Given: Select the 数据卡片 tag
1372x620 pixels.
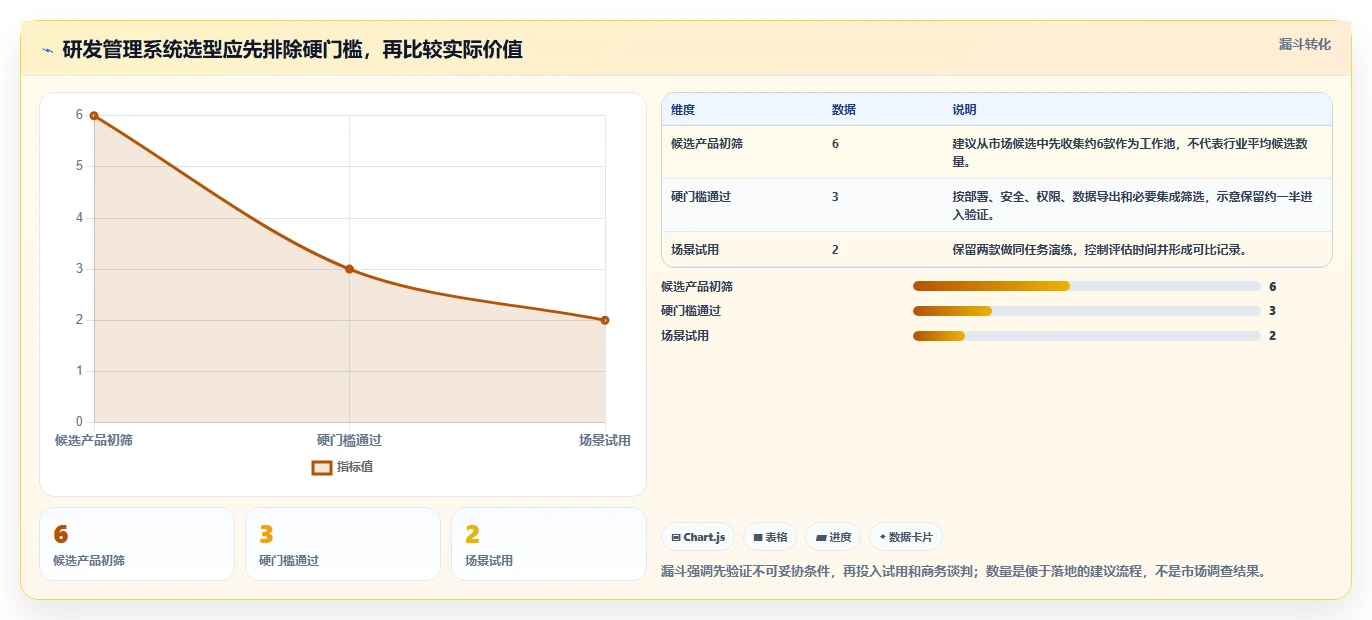Looking at the screenshot, I should click(x=906, y=537).
